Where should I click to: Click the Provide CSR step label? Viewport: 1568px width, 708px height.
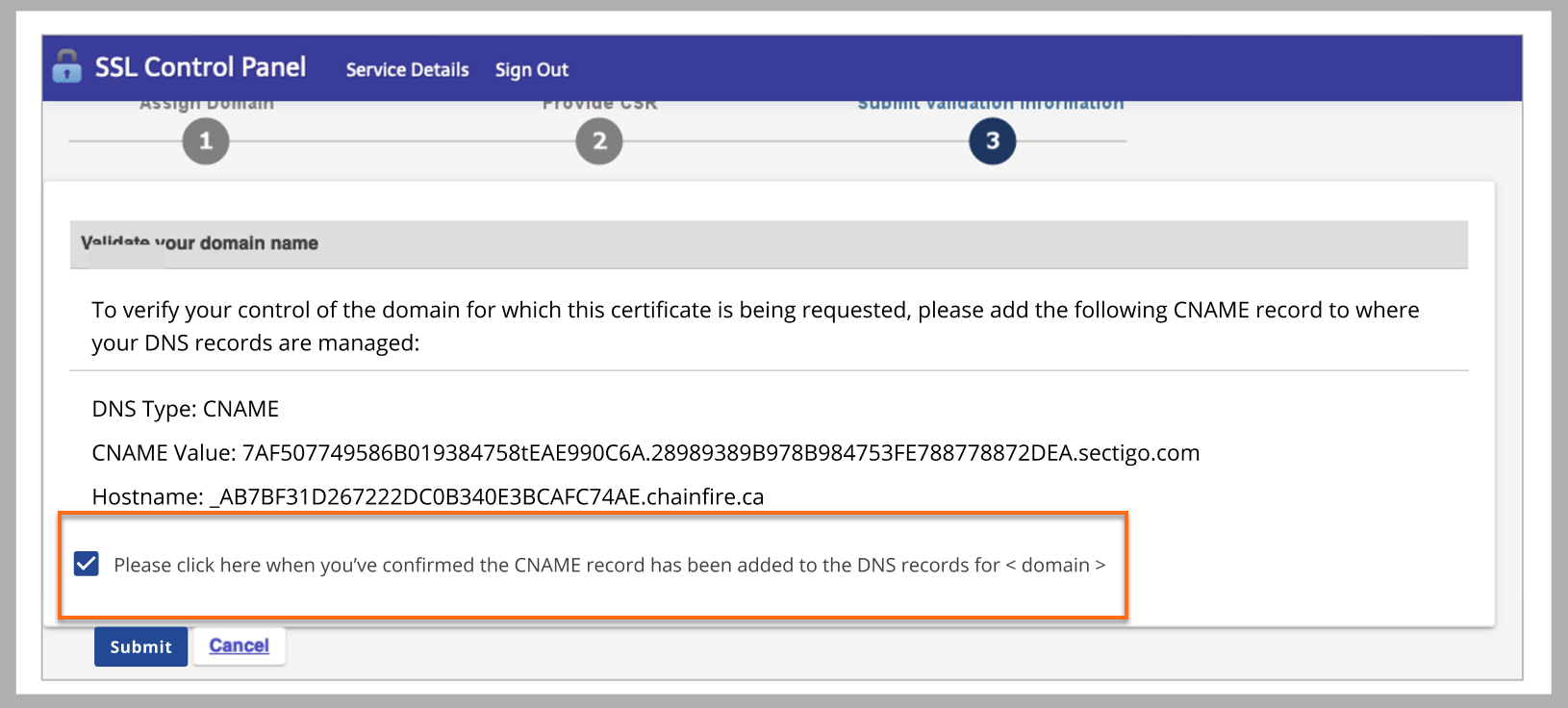point(598,102)
